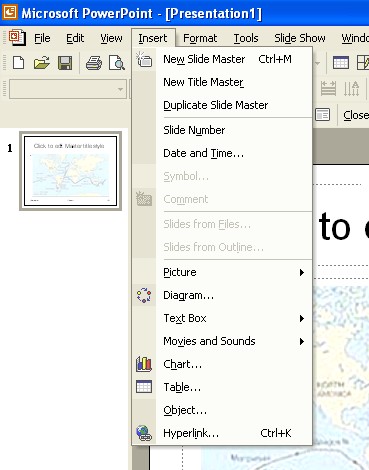Expand the Text Box submenu arrow

(302, 318)
